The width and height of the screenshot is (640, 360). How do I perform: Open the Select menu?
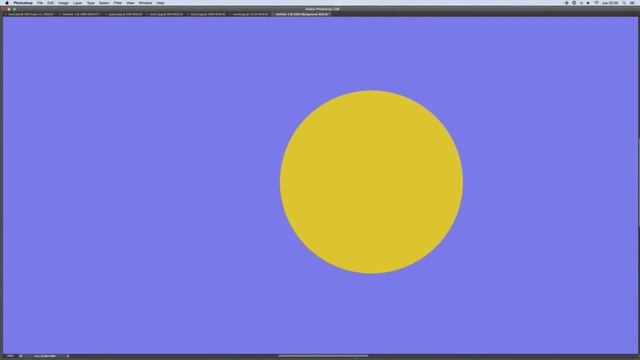[104, 3]
